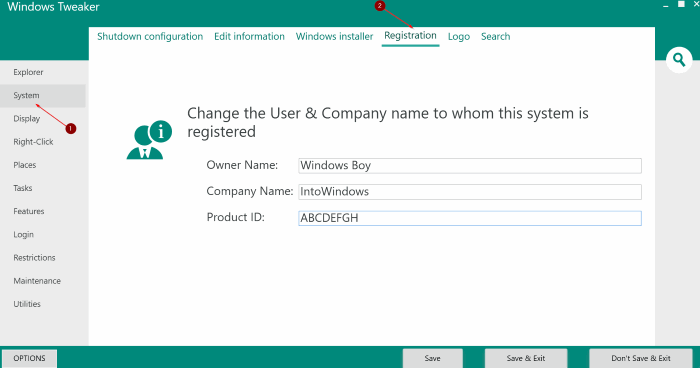The height and width of the screenshot is (368, 700).
Task: Click the Windows Tweaker title text
Action: coord(53,7)
